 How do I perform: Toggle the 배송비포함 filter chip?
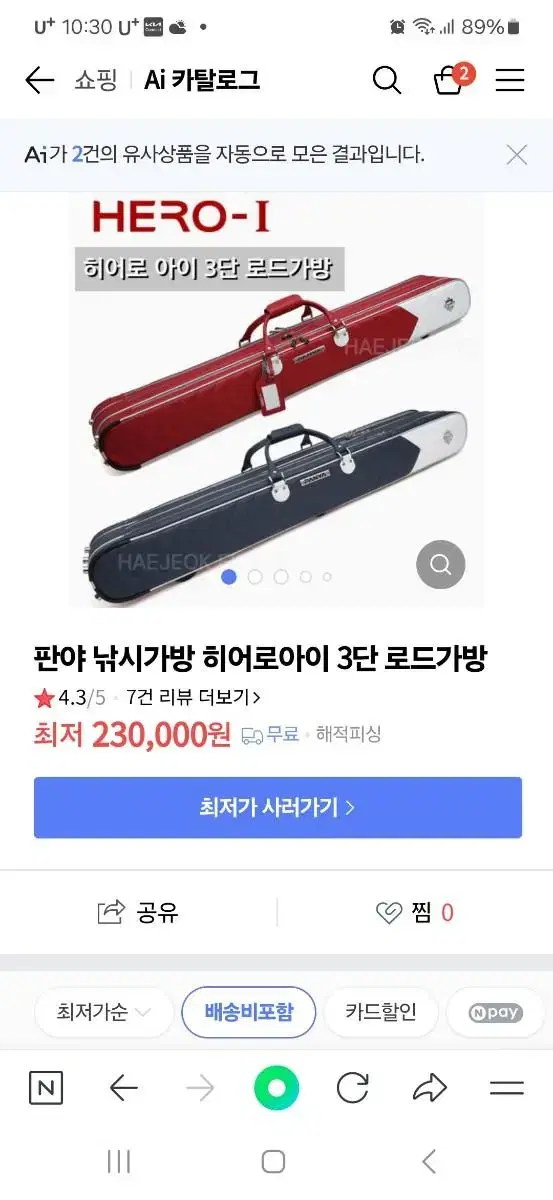(249, 1012)
